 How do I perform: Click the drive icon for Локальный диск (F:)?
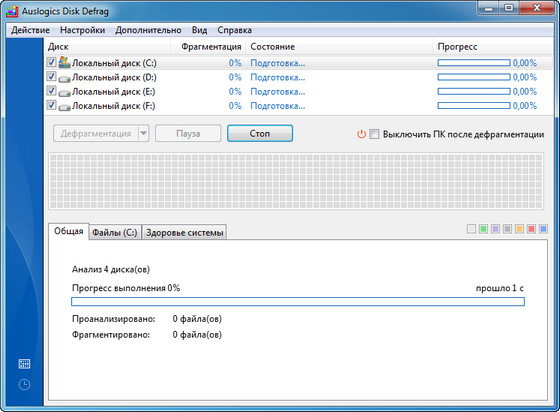tap(64, 107)
